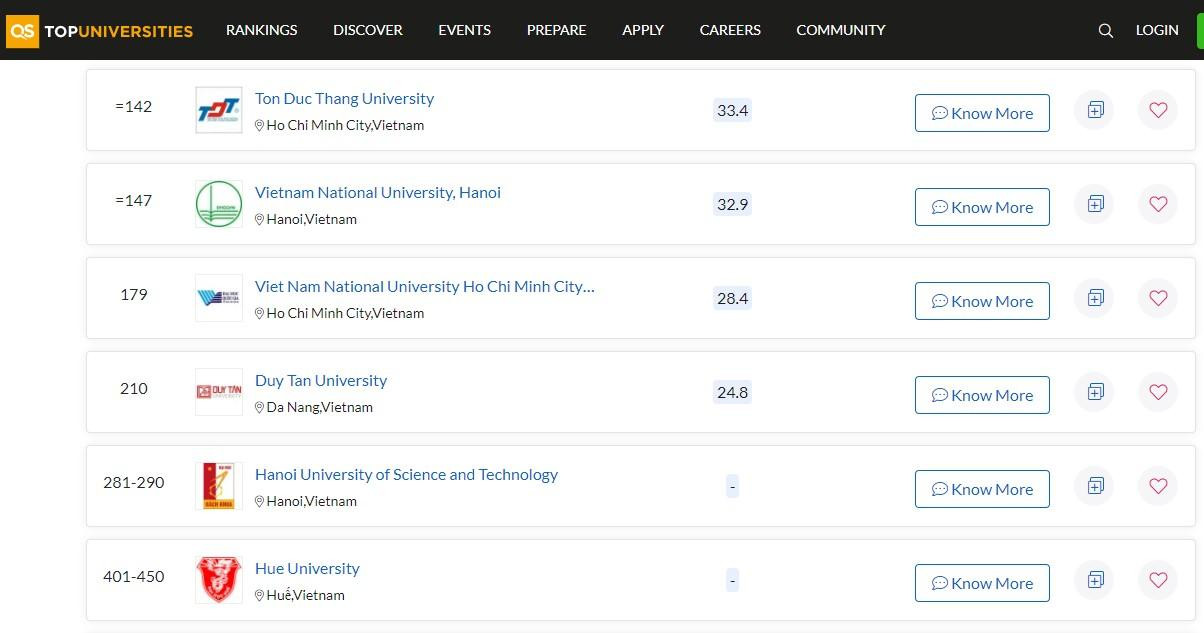1204x633 pixels.
Task: Click compare icon for Hue University
Action: (x=1095, y=580)
